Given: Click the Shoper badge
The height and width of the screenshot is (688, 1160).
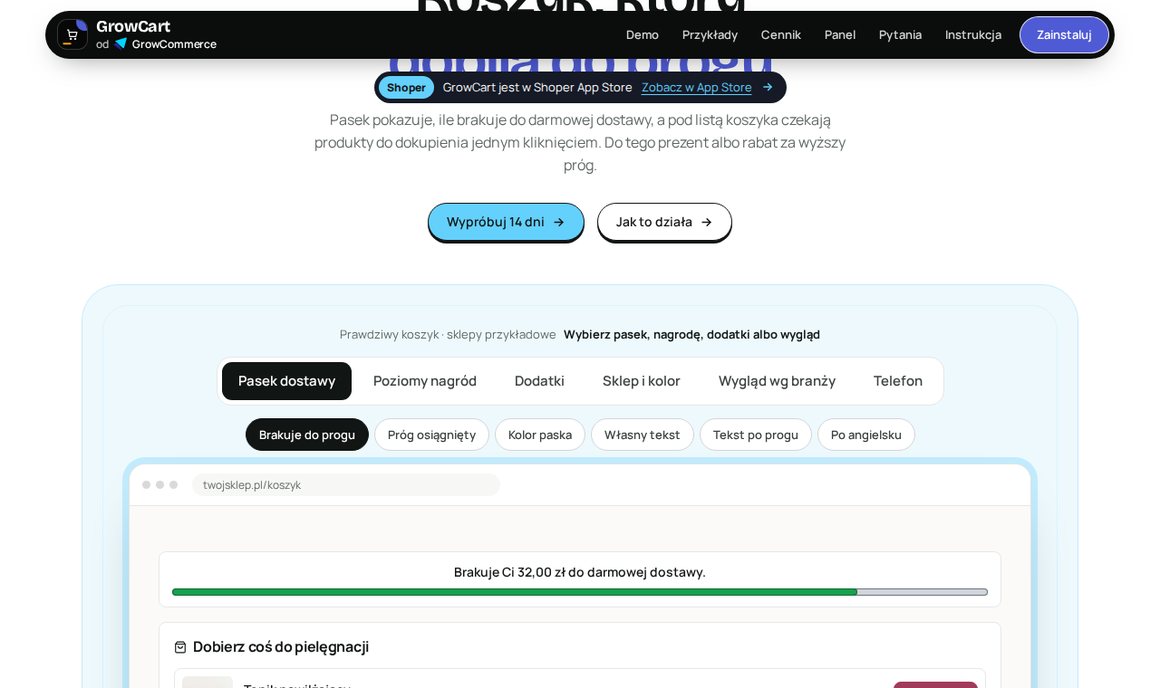Looking at the screenshot, I should tap(406, 87).
